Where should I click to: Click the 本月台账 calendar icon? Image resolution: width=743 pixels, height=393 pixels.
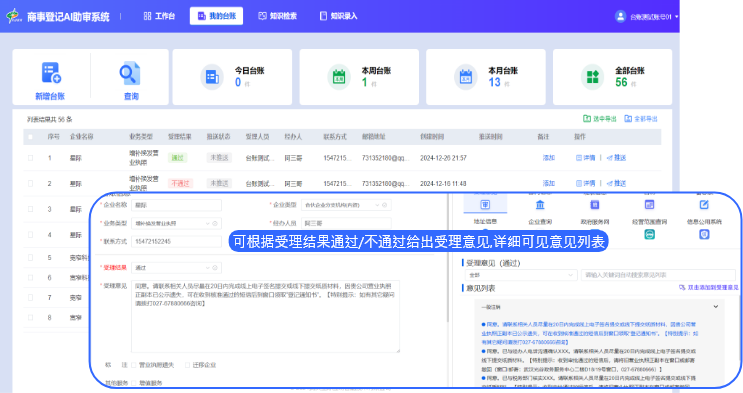point(465,77)
